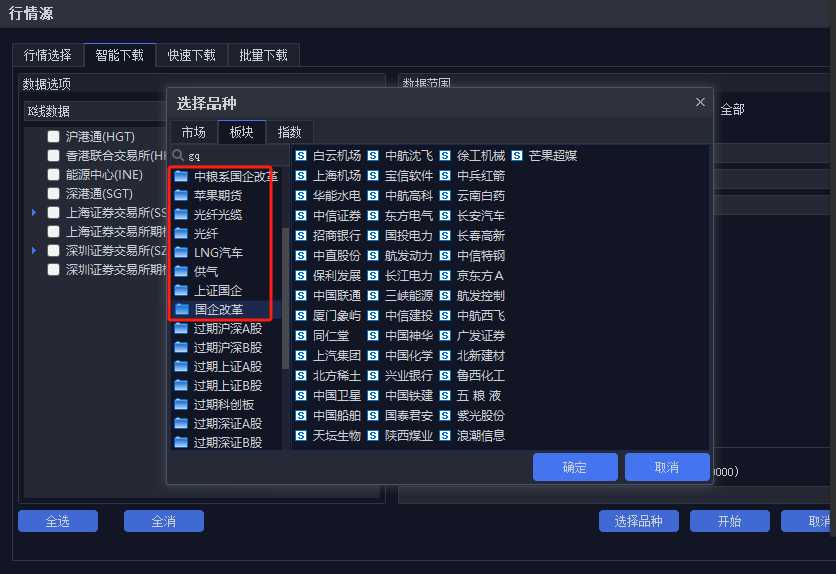Select the 光纤 folder row
Screen dimensions: 836x574
[227, 233]
